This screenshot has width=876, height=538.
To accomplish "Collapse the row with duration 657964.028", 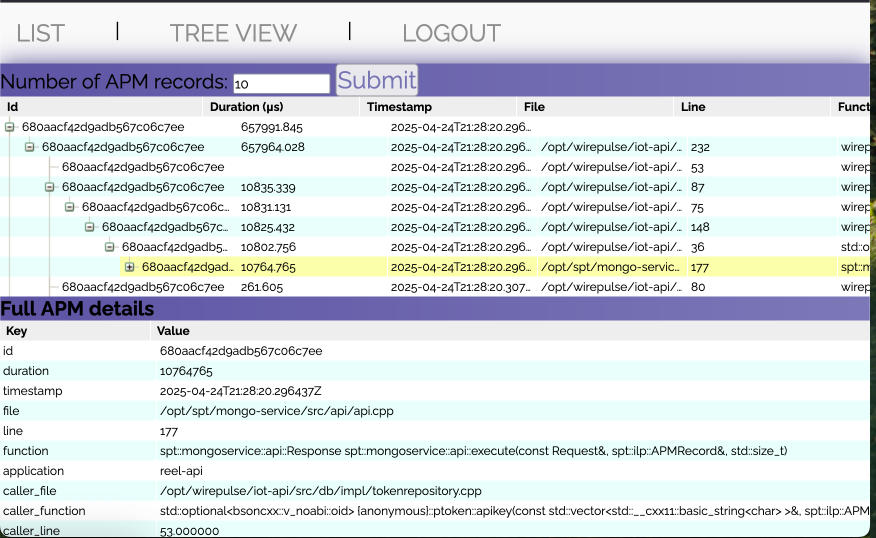I will [x=30, y=147].
